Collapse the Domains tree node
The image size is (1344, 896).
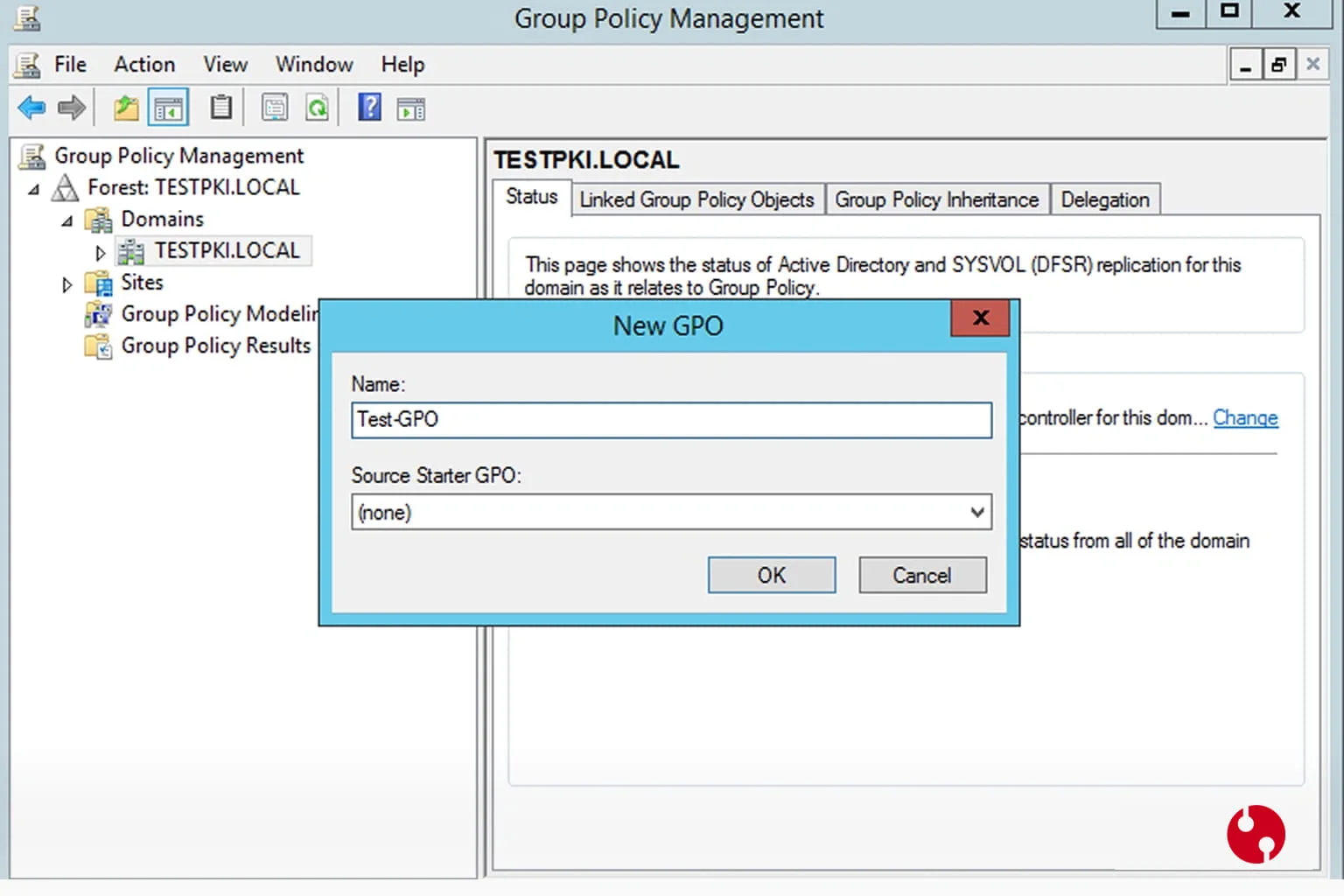(x=66, y=220)
